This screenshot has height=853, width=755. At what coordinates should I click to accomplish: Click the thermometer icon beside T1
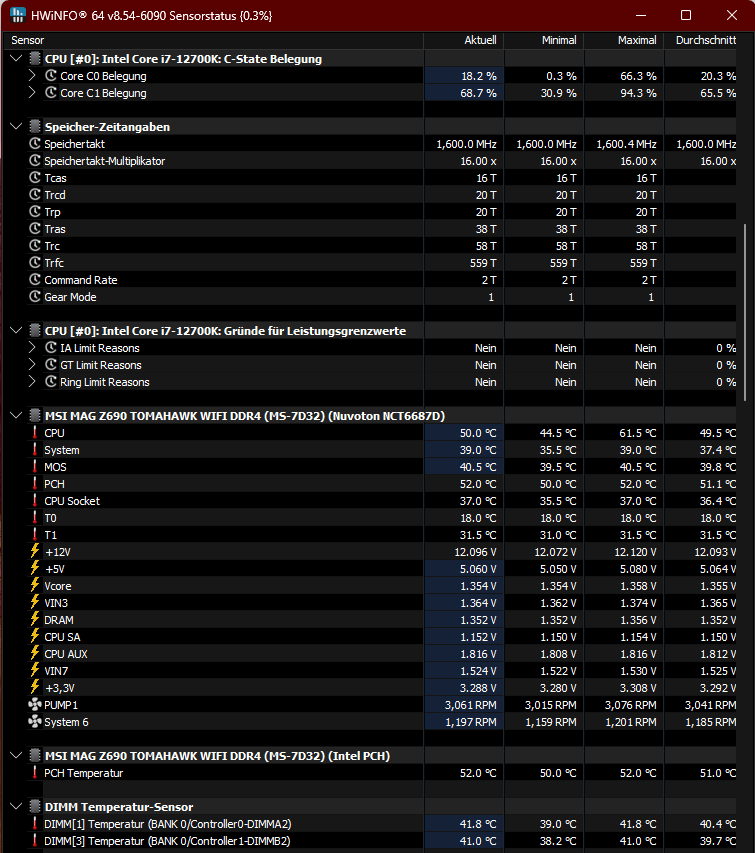[x=35, y=535]
